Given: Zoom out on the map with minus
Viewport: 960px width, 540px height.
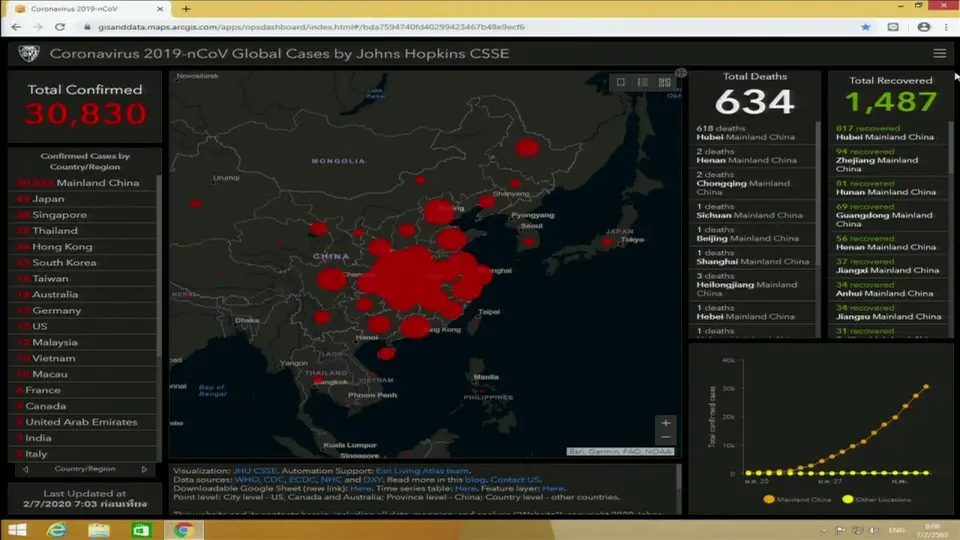Looking at the screenshot, I should pyautogui.click(x=666, y=437).
